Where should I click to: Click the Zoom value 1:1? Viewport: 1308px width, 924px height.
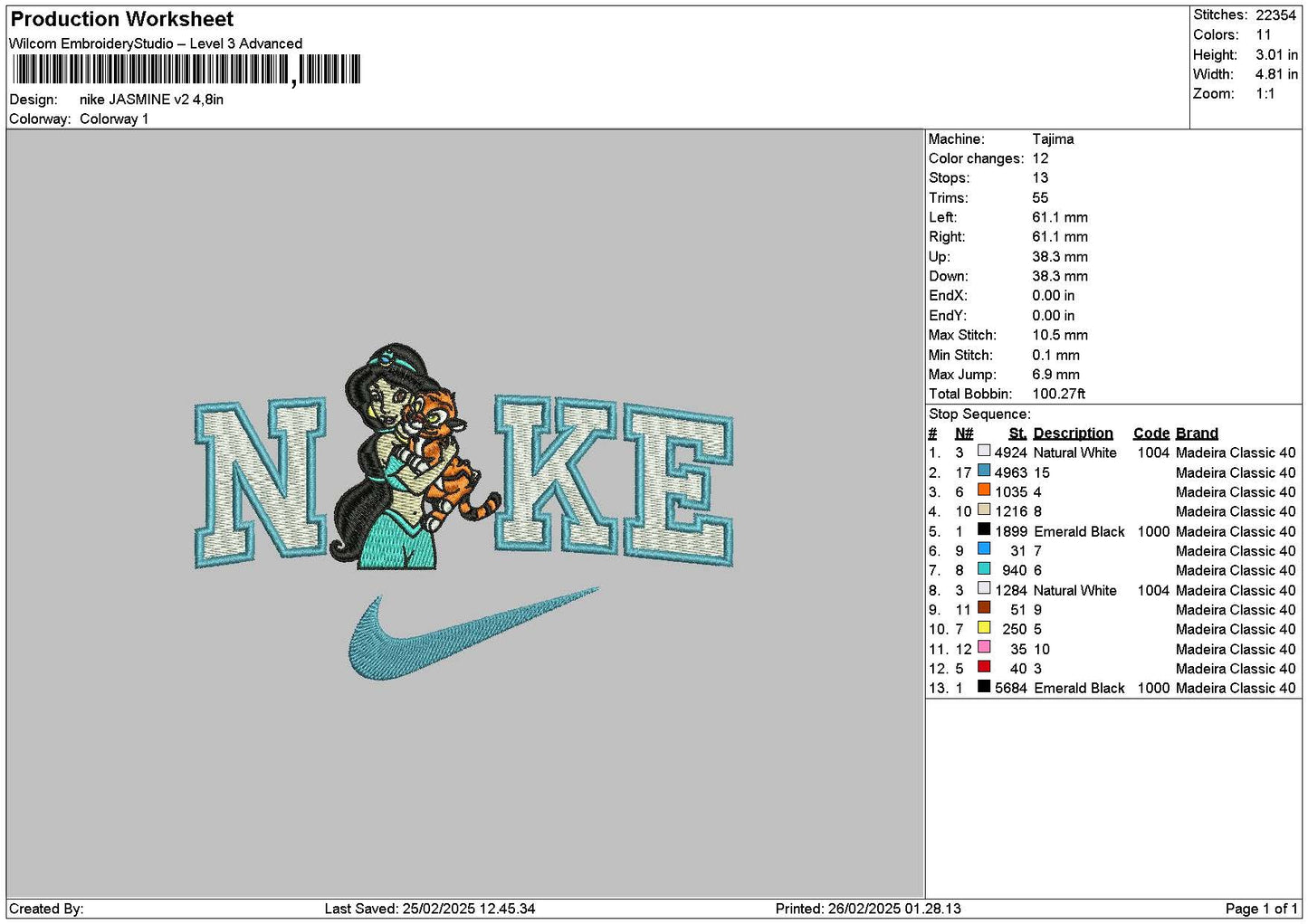[1265, 94]
